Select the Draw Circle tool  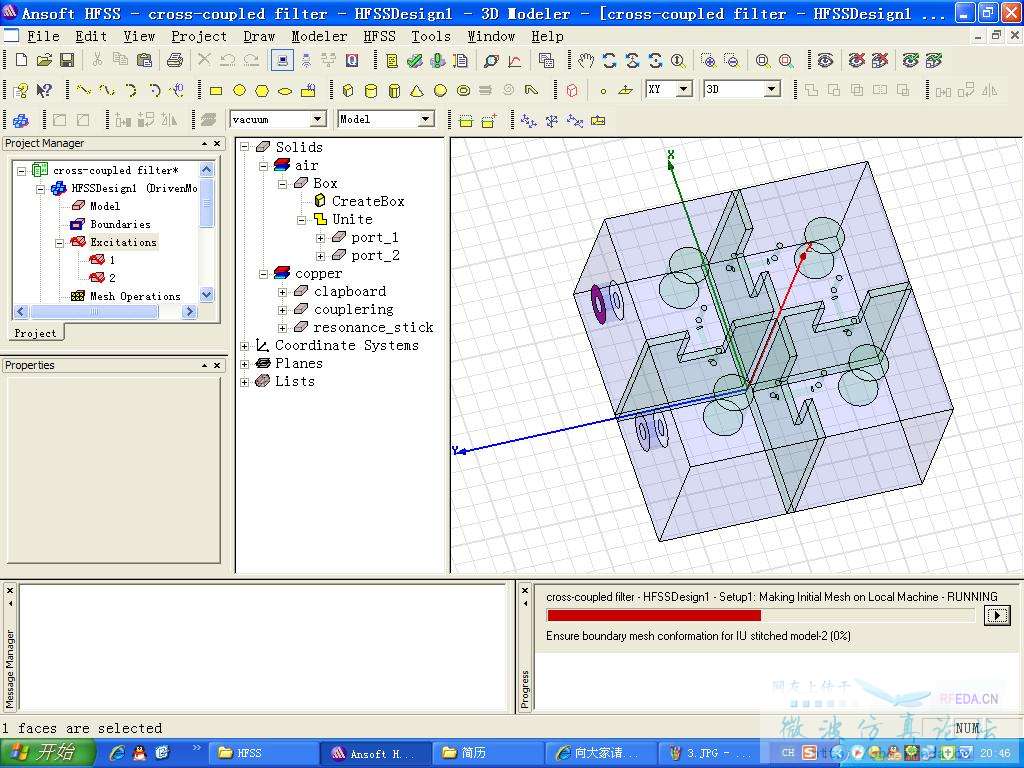click(x=239, y=90)
